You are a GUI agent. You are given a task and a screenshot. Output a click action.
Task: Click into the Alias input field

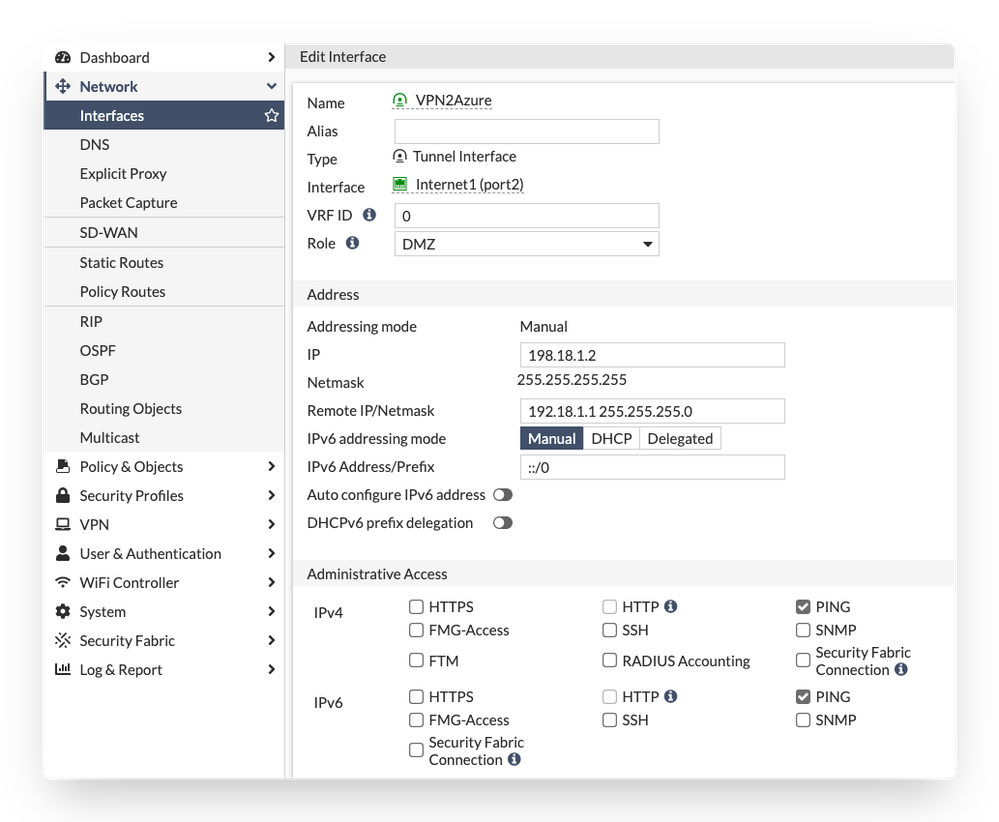click(x=526, y=131)
